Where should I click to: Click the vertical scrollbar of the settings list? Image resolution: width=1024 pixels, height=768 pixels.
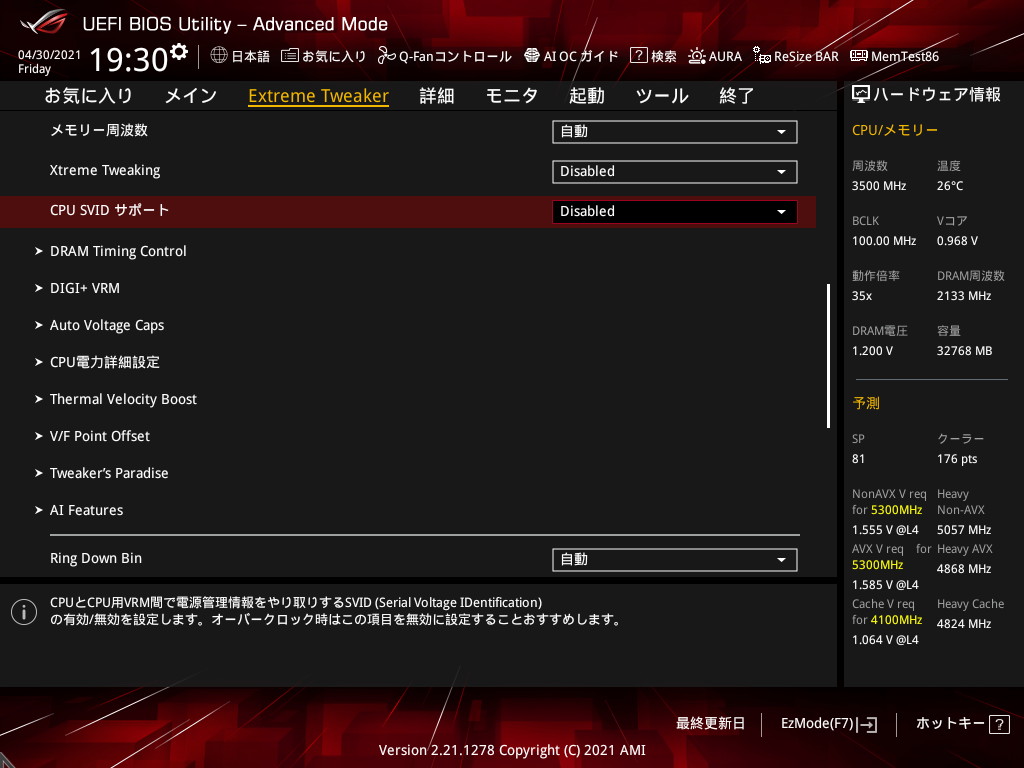pos(829,356)
